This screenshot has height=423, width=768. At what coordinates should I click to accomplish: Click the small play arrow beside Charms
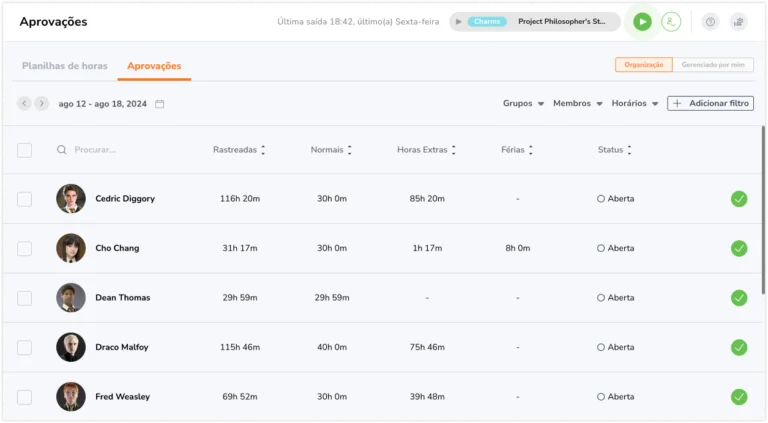point(458,22)
